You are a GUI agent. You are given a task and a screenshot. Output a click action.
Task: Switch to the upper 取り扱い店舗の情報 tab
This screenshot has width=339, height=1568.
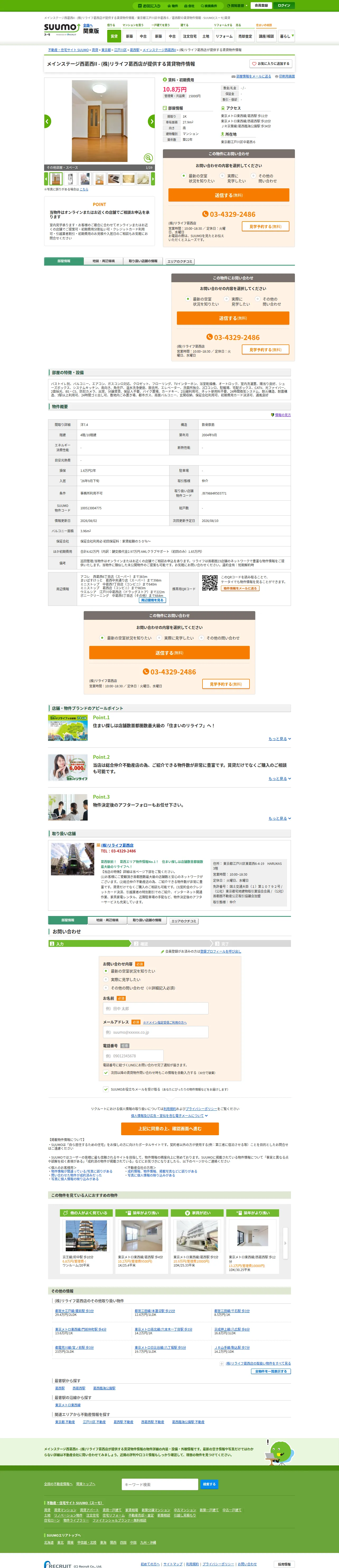click(x=143, y=261)
